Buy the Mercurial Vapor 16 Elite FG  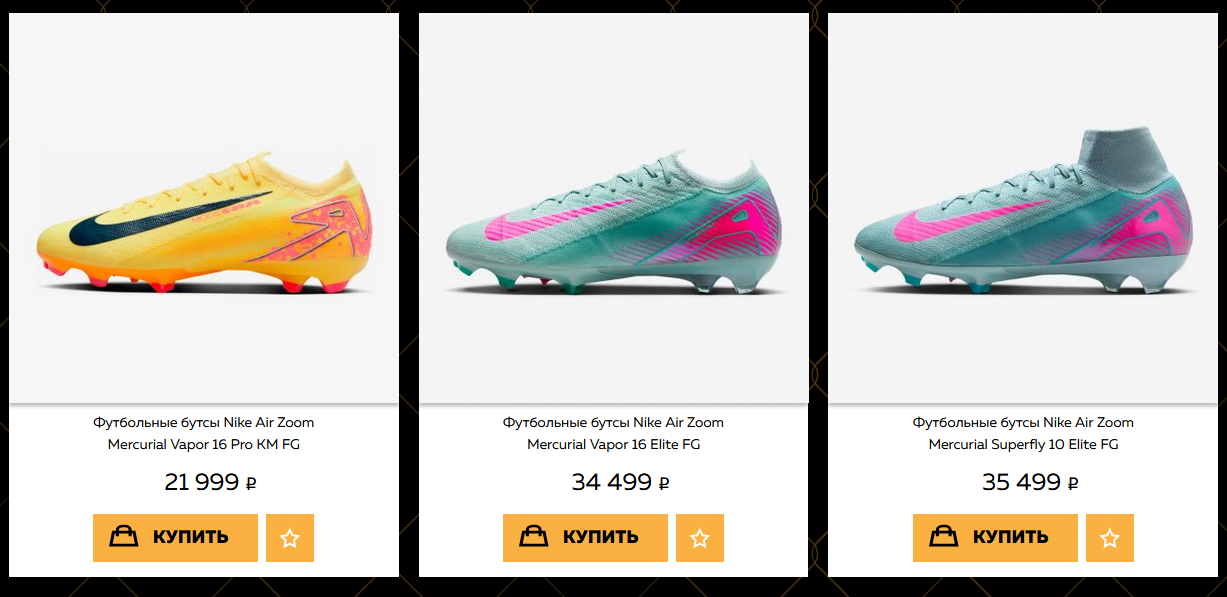tap(585, 538)
